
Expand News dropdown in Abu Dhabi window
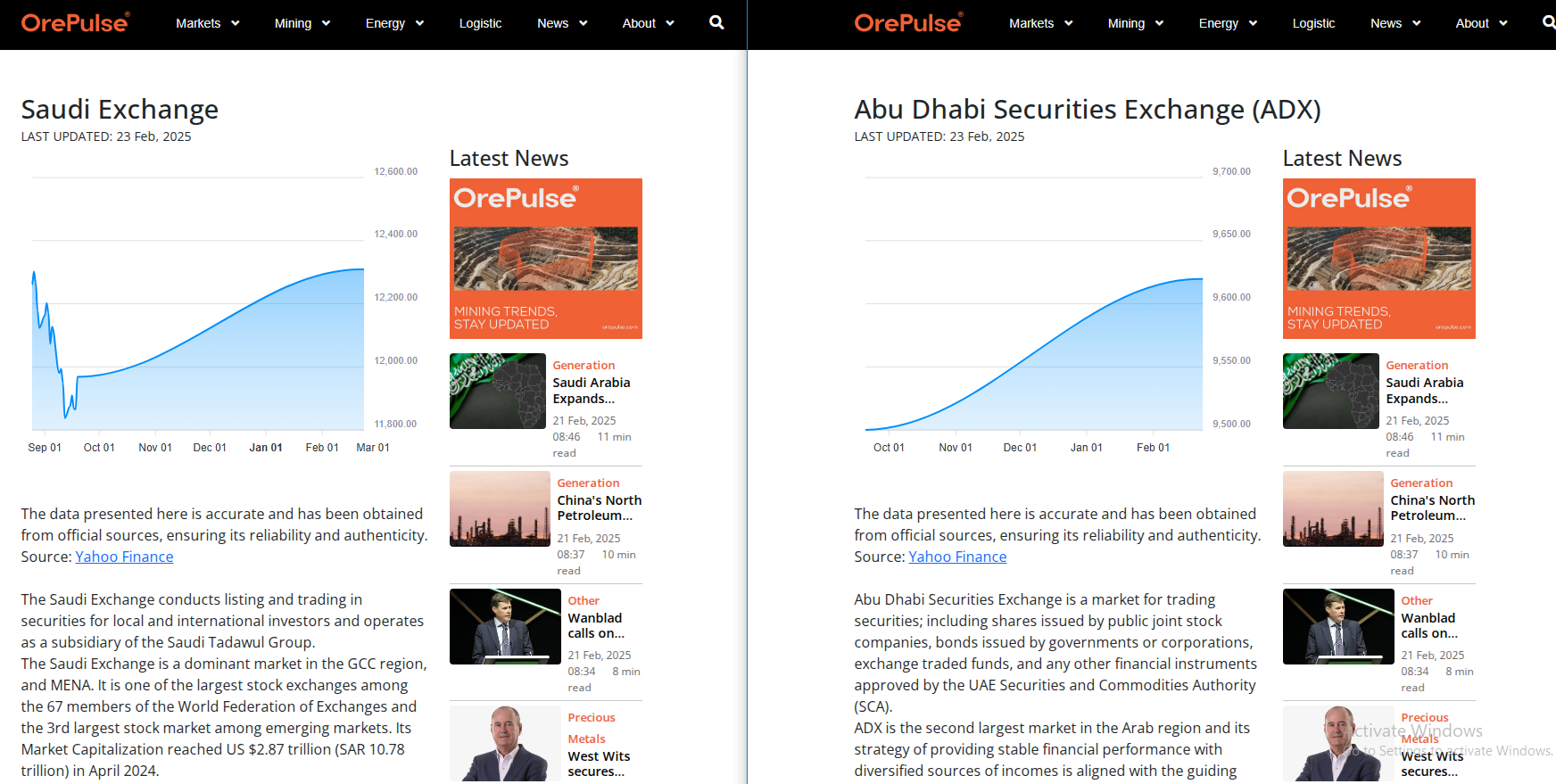click(1395, 23)
